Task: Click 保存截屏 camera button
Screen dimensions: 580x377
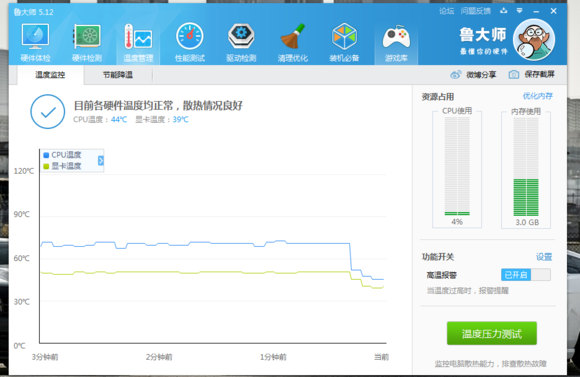Action: coord(532,74)
